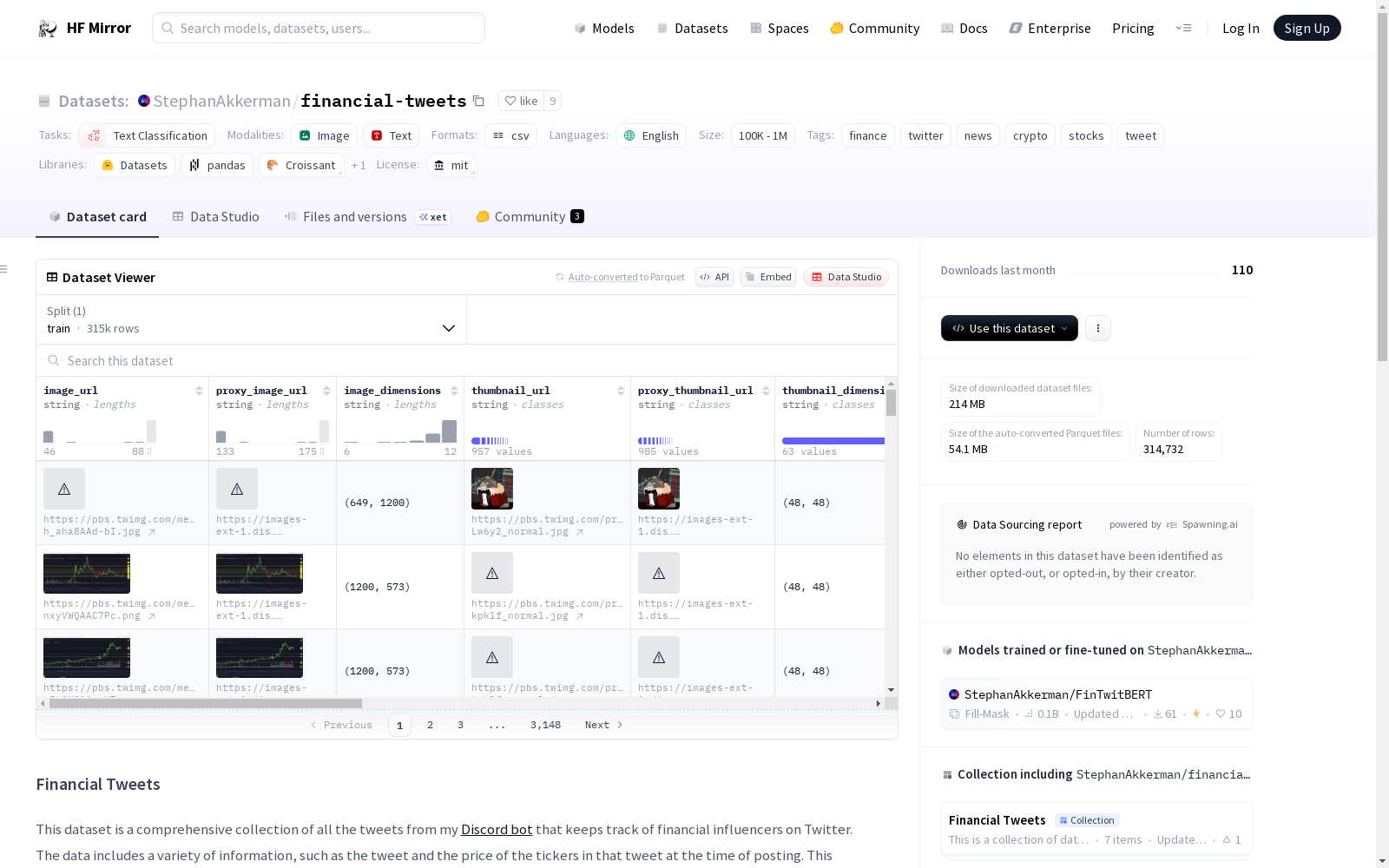Copy dataset name with the copy icon
The image size is (1389, 868).
coord(478,101)
